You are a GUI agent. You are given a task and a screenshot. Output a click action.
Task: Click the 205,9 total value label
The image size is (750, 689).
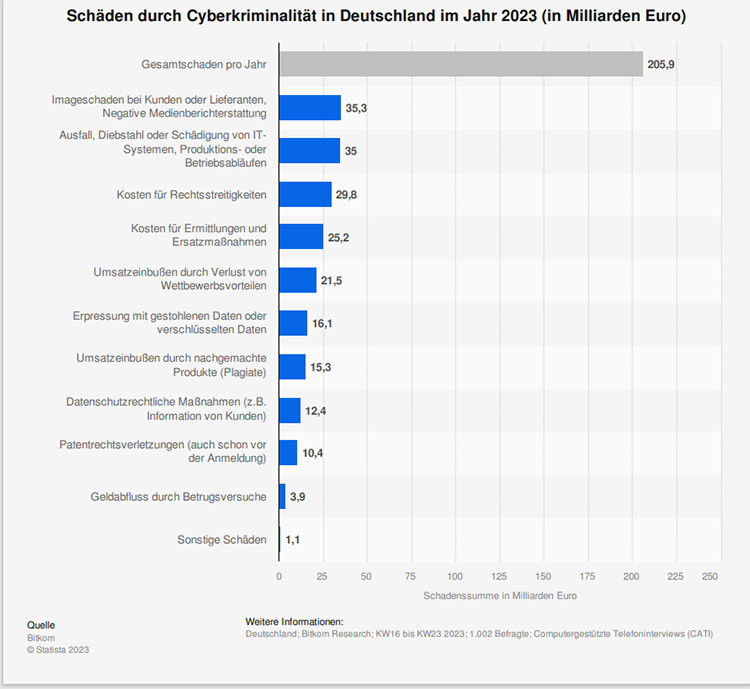point(663,64)
